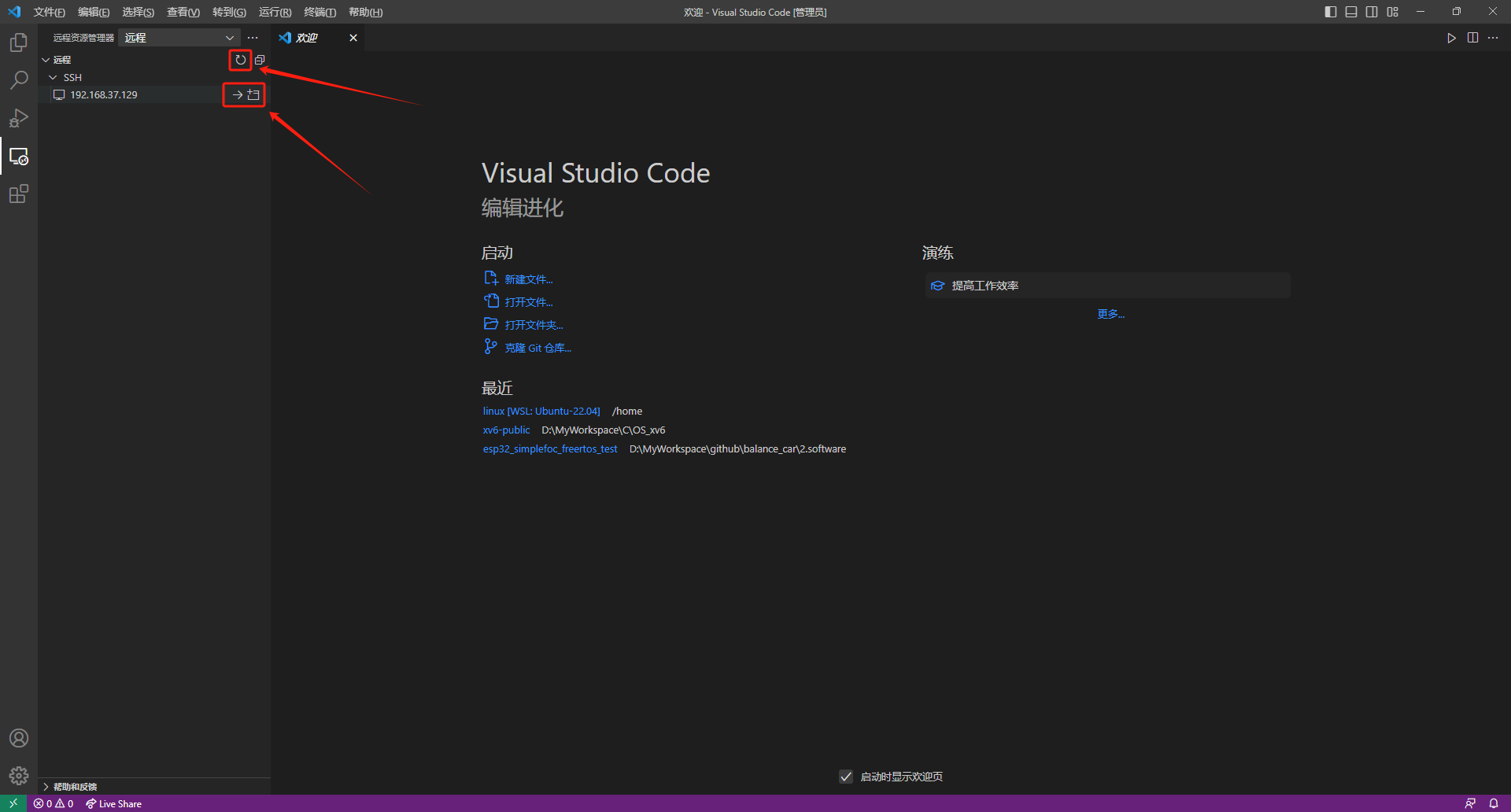Open recent xv6-public project
The image size is (1511, 812).
tap(506, 430)
